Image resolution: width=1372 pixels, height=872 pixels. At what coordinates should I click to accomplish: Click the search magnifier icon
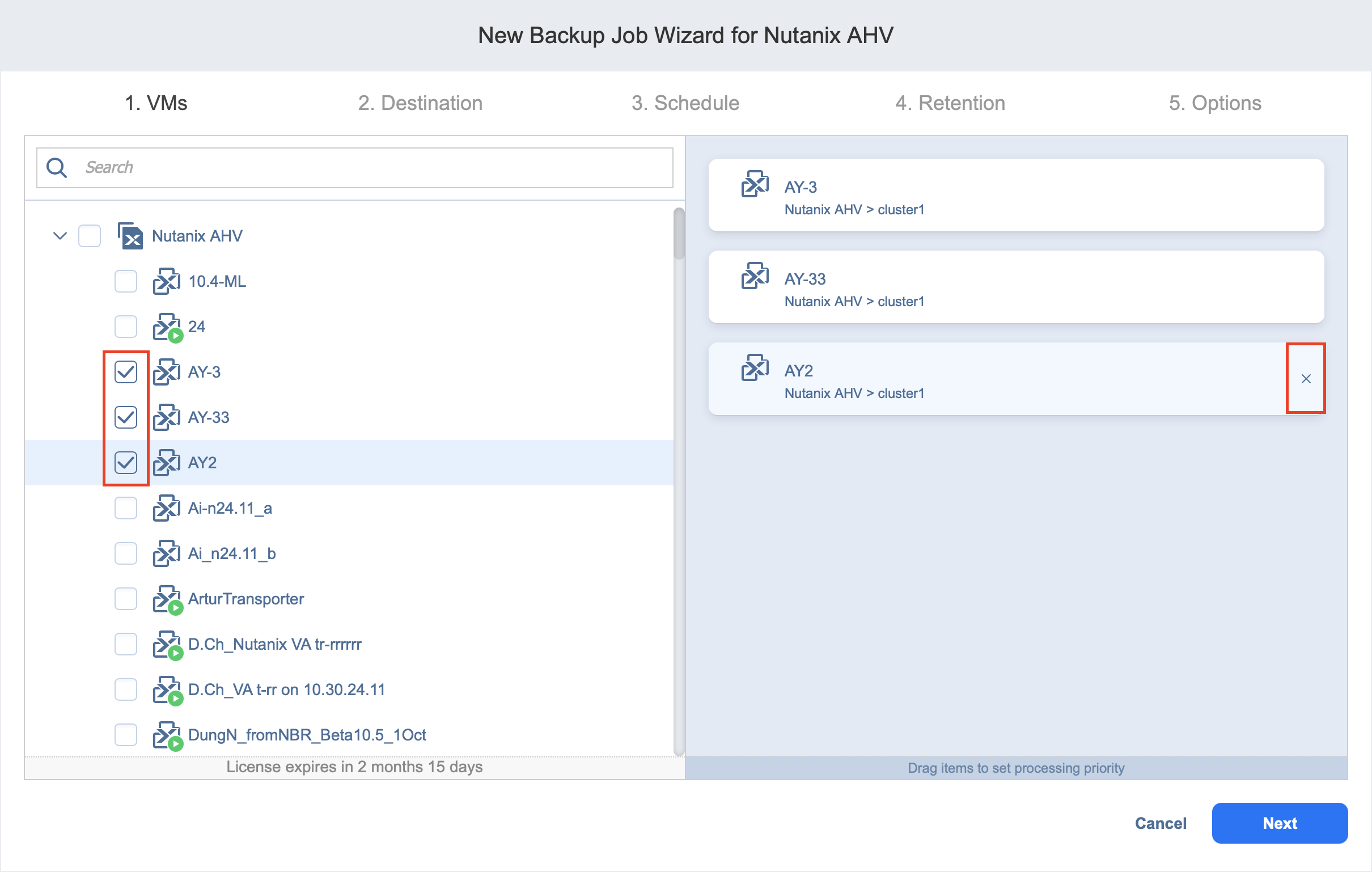[57, 168]
